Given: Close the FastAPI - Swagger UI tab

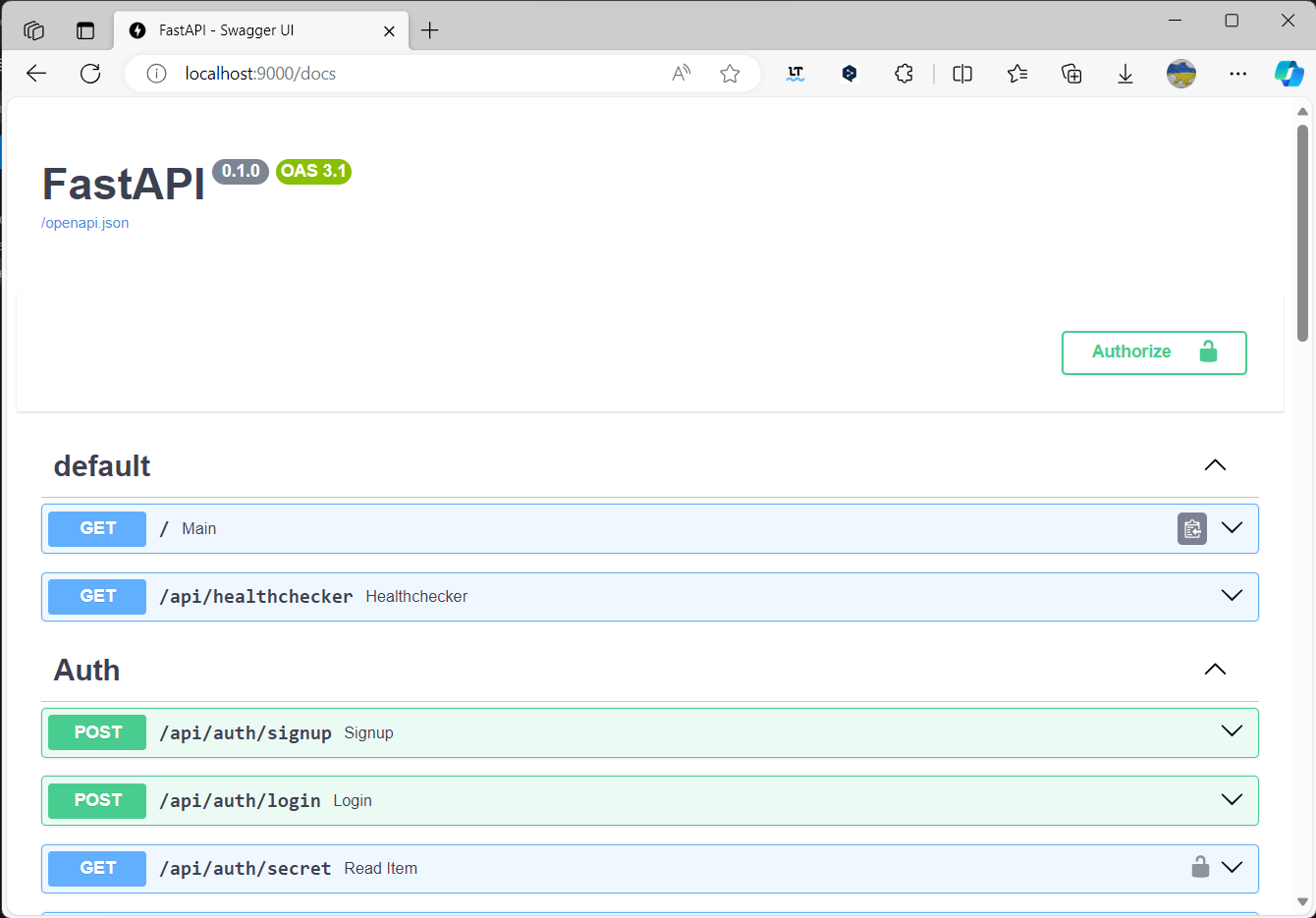Looking at the screenshot, I should (389, 30).
